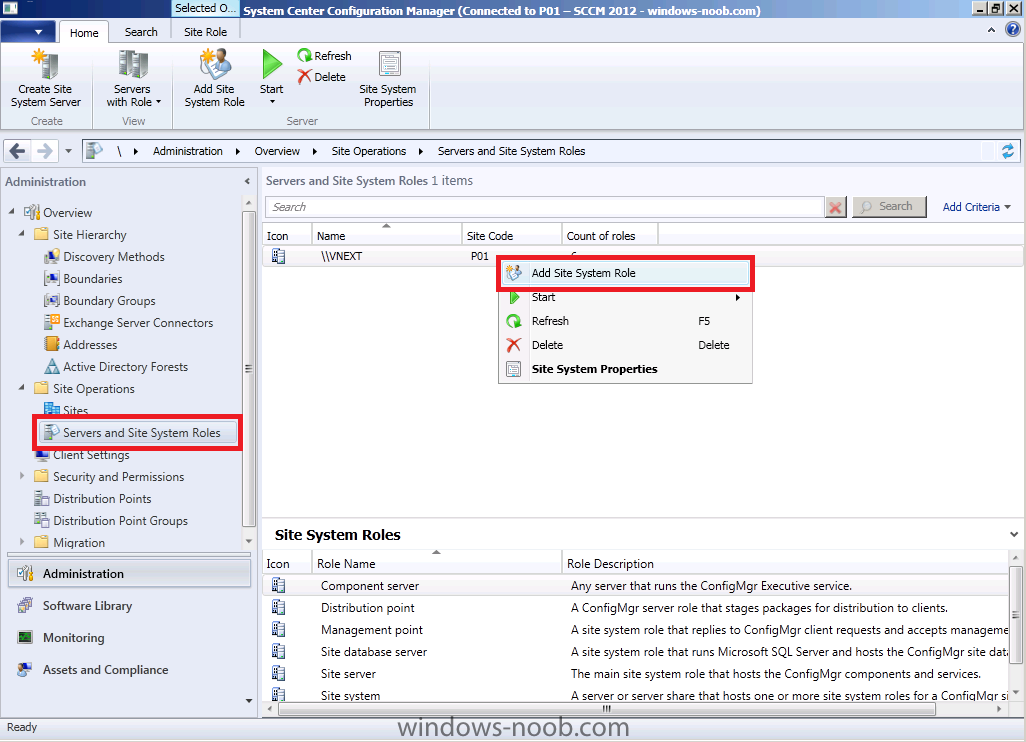This screenshot has height=742, width=1026.
Task: Select Exchange Server Connectors
Action: (x=138, y=323)
